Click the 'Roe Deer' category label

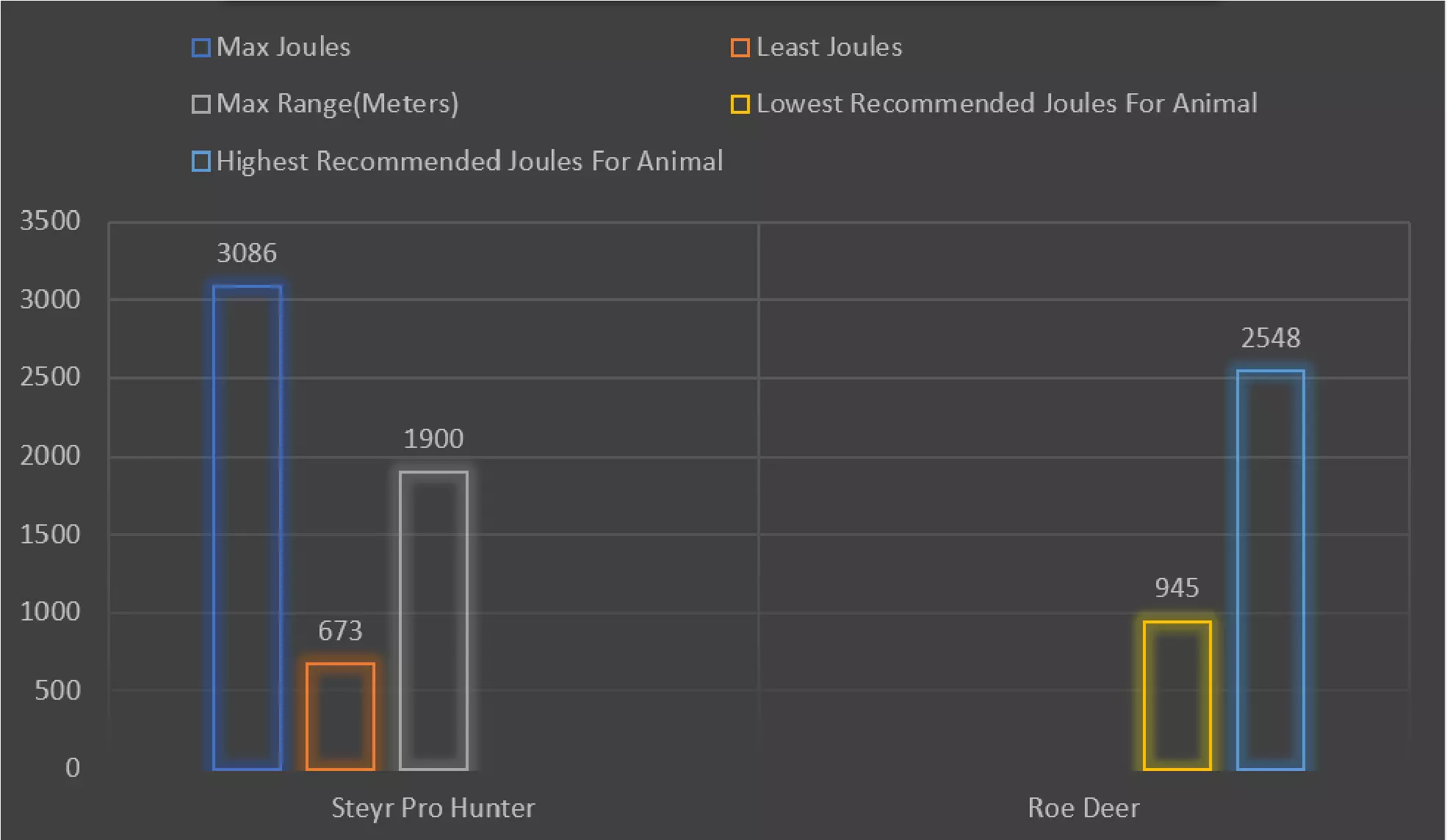pos(1083,808)
